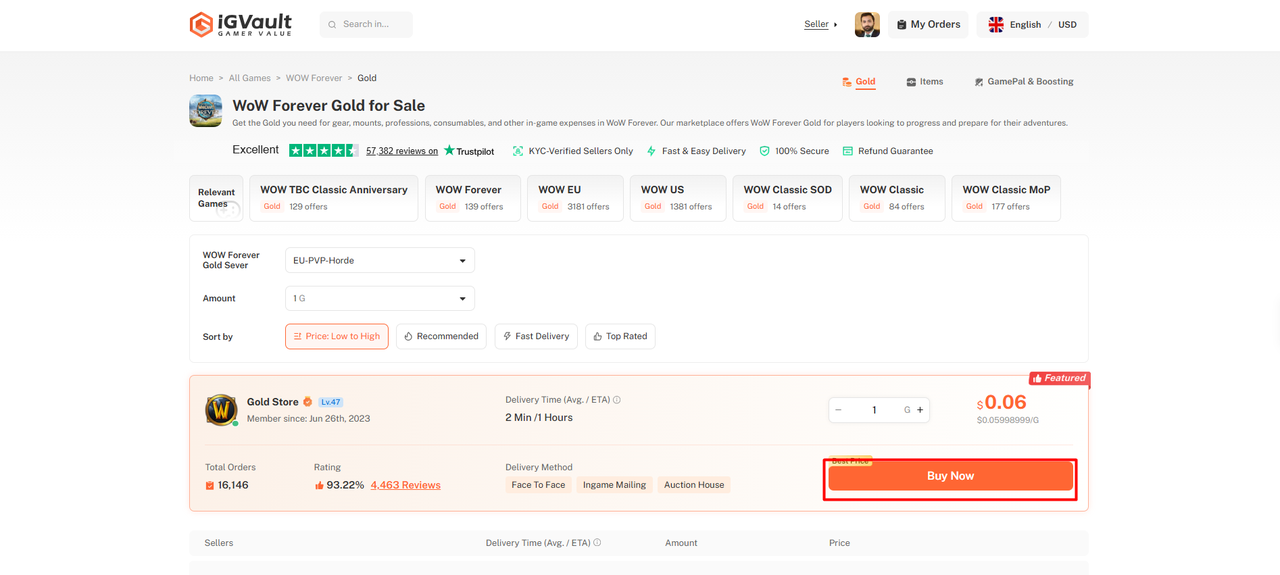Click the search magnifier icon
1280x575 pixels.
tap(333, 25)
